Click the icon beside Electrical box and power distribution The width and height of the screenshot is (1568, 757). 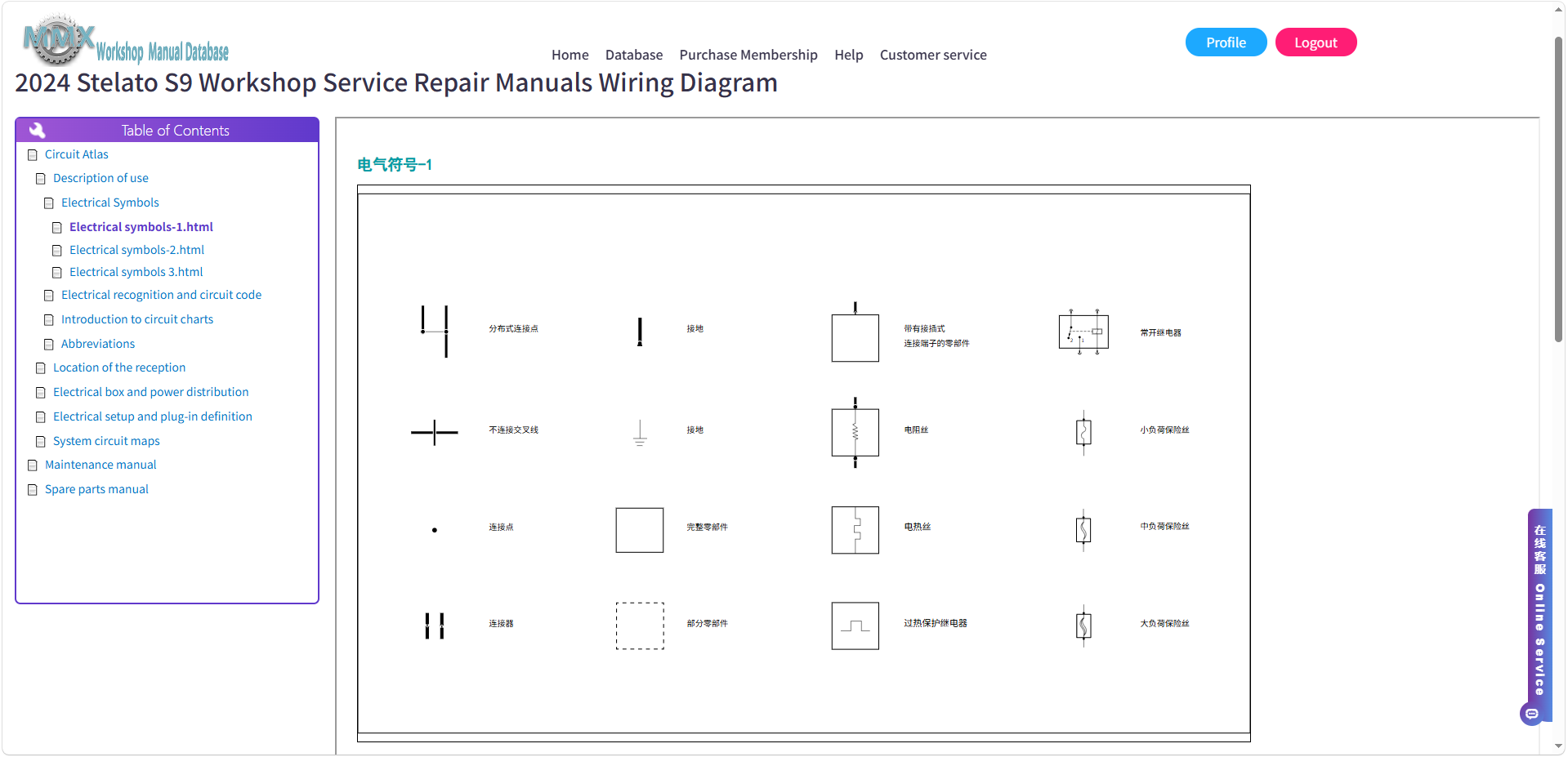pos(41,393)
